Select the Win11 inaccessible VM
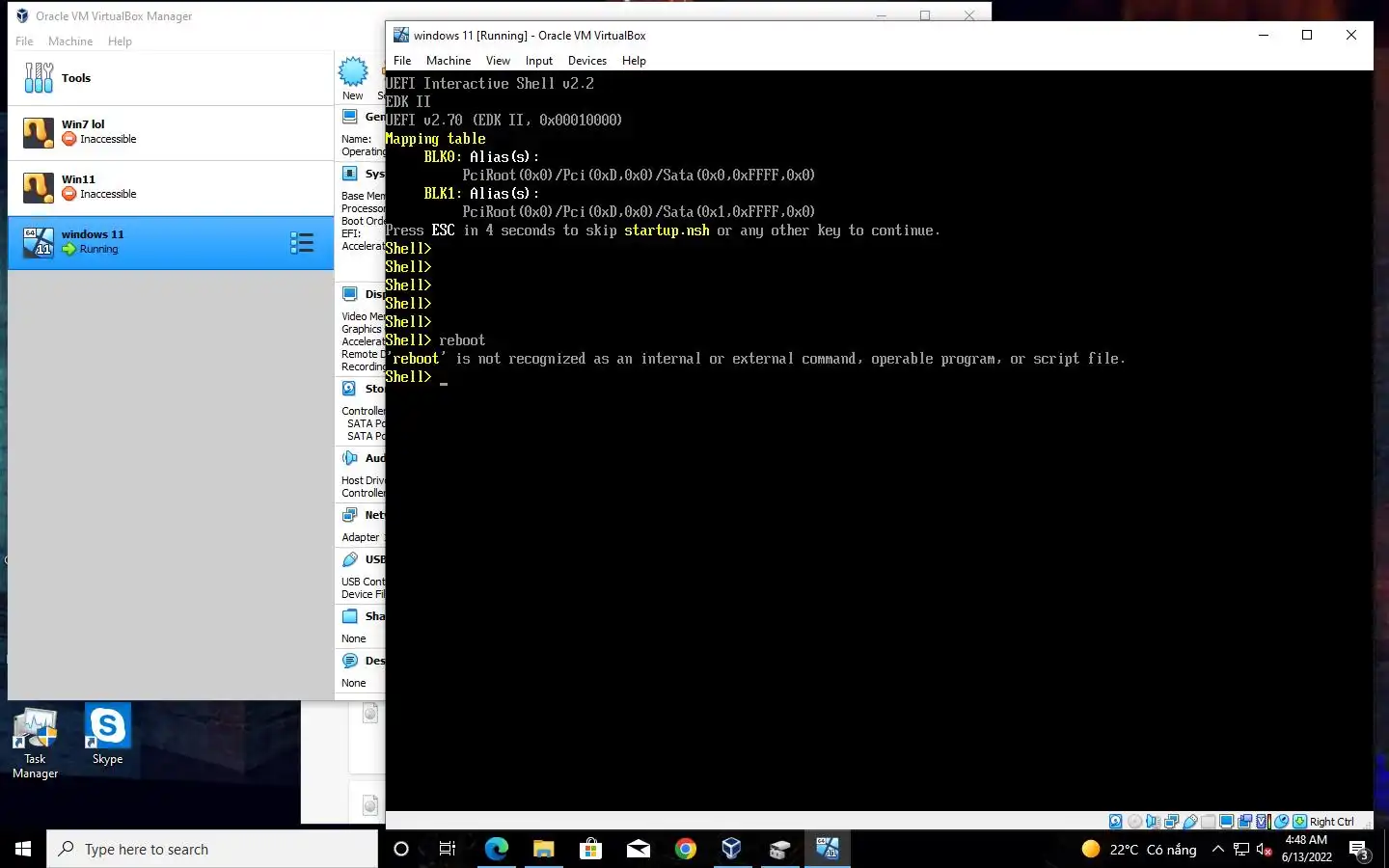Viewport: 1389px width, 868px height. pos(171,187)
